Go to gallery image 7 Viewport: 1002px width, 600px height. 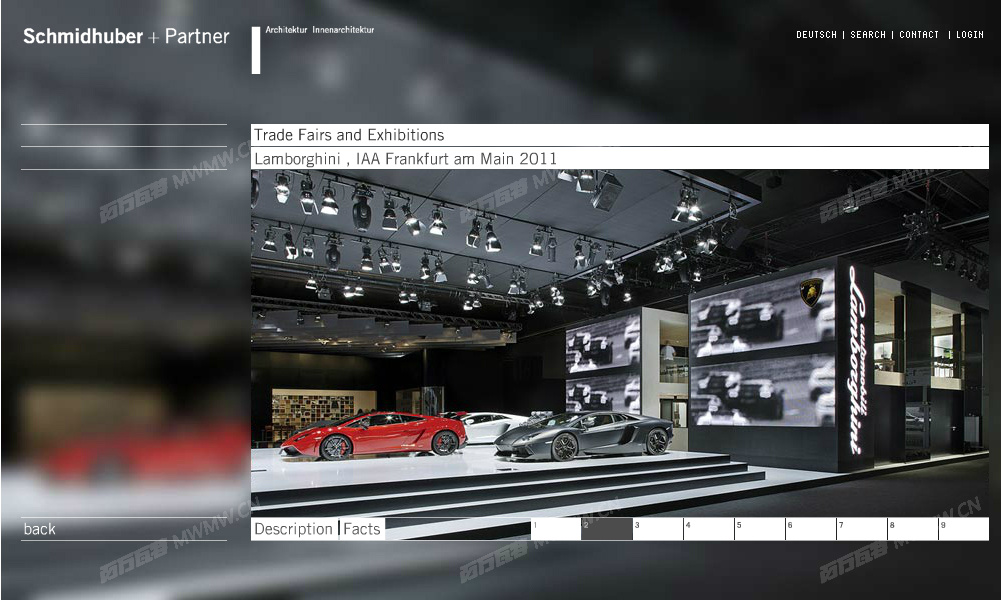click(x=862, y=529)
